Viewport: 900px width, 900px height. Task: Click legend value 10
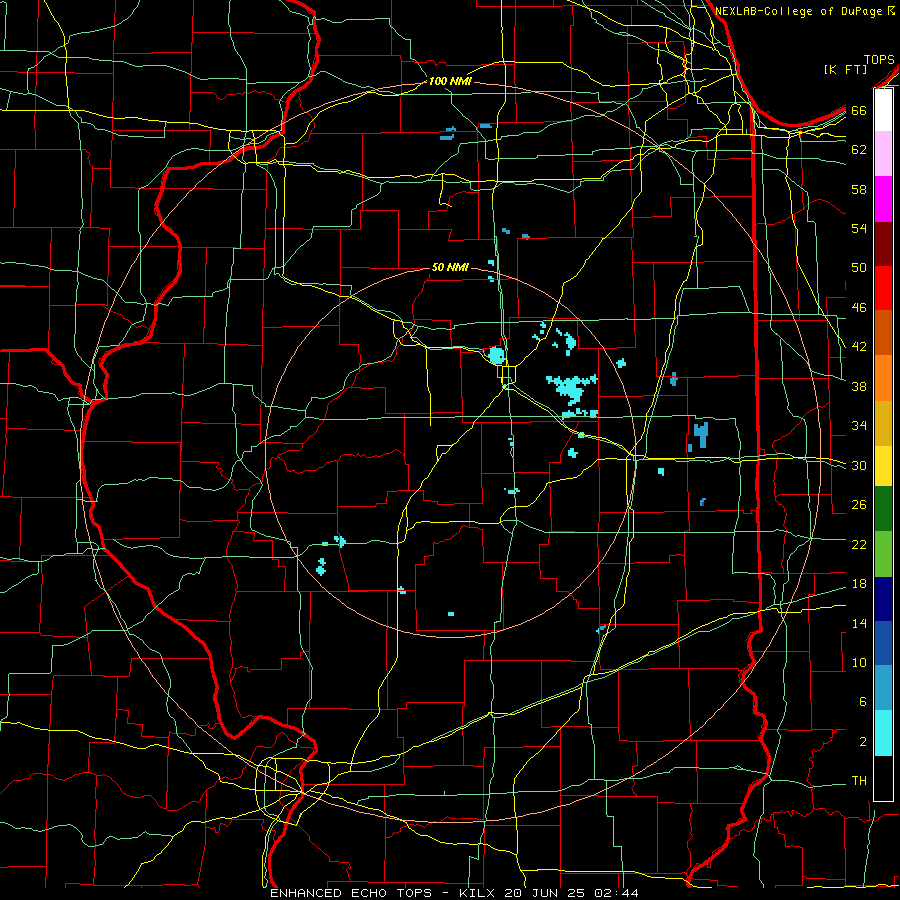click(x=859, y=663)
